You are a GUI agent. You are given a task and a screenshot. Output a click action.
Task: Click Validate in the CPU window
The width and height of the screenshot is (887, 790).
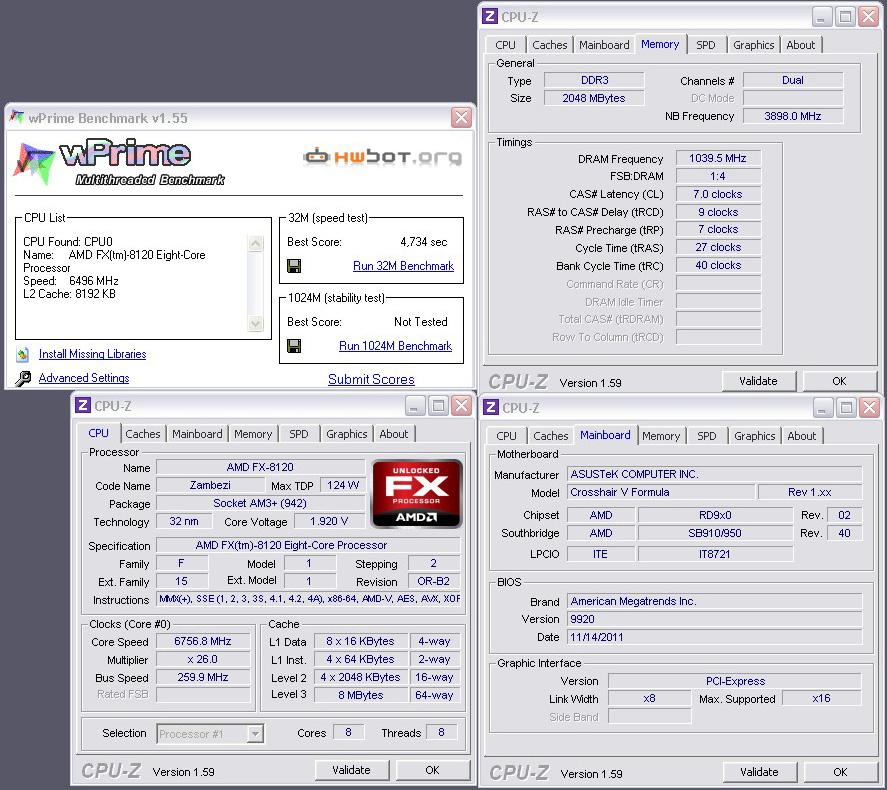coord(351,770)
